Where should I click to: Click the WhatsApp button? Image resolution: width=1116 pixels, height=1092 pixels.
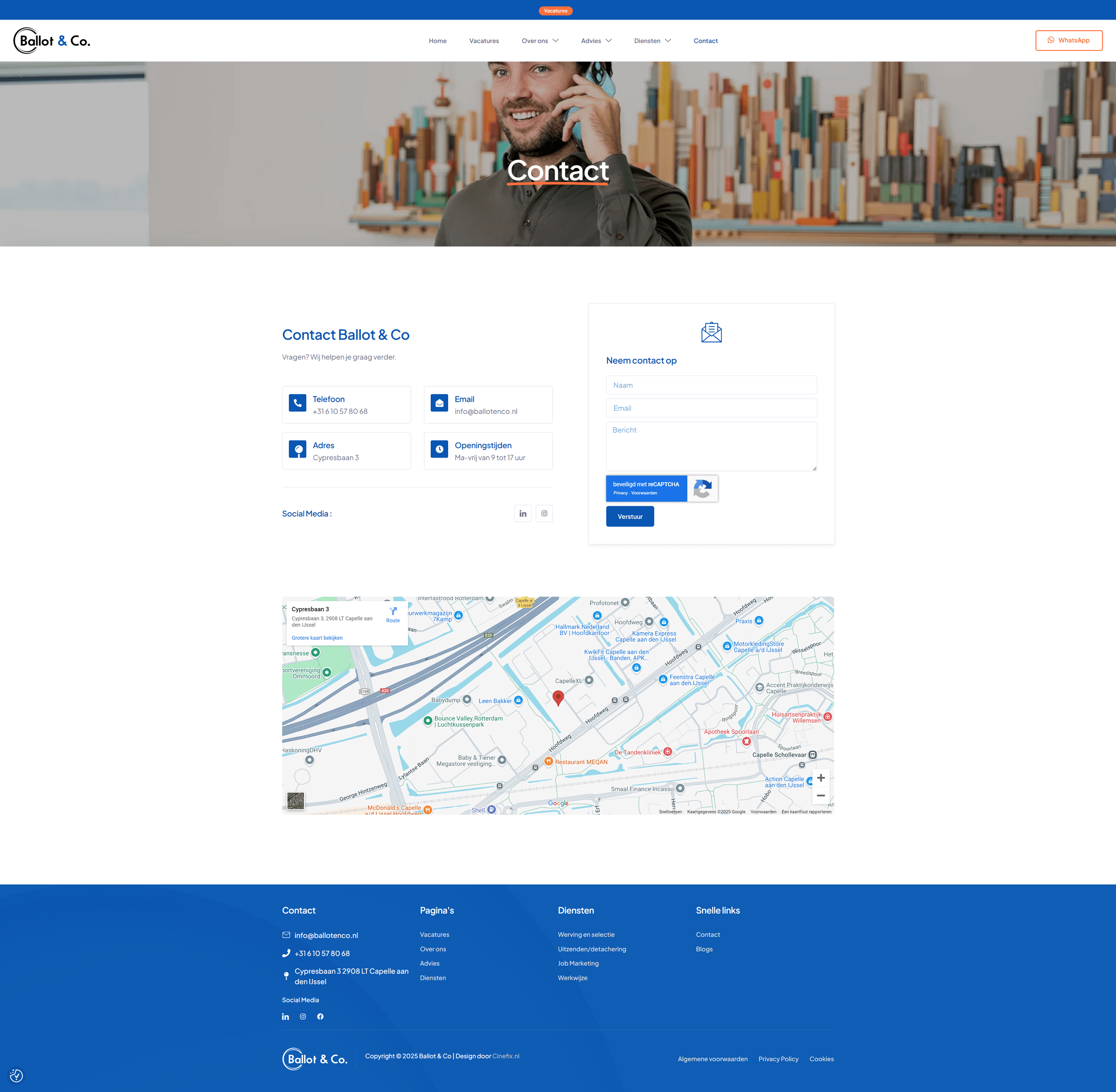(x=1068, y=41)
